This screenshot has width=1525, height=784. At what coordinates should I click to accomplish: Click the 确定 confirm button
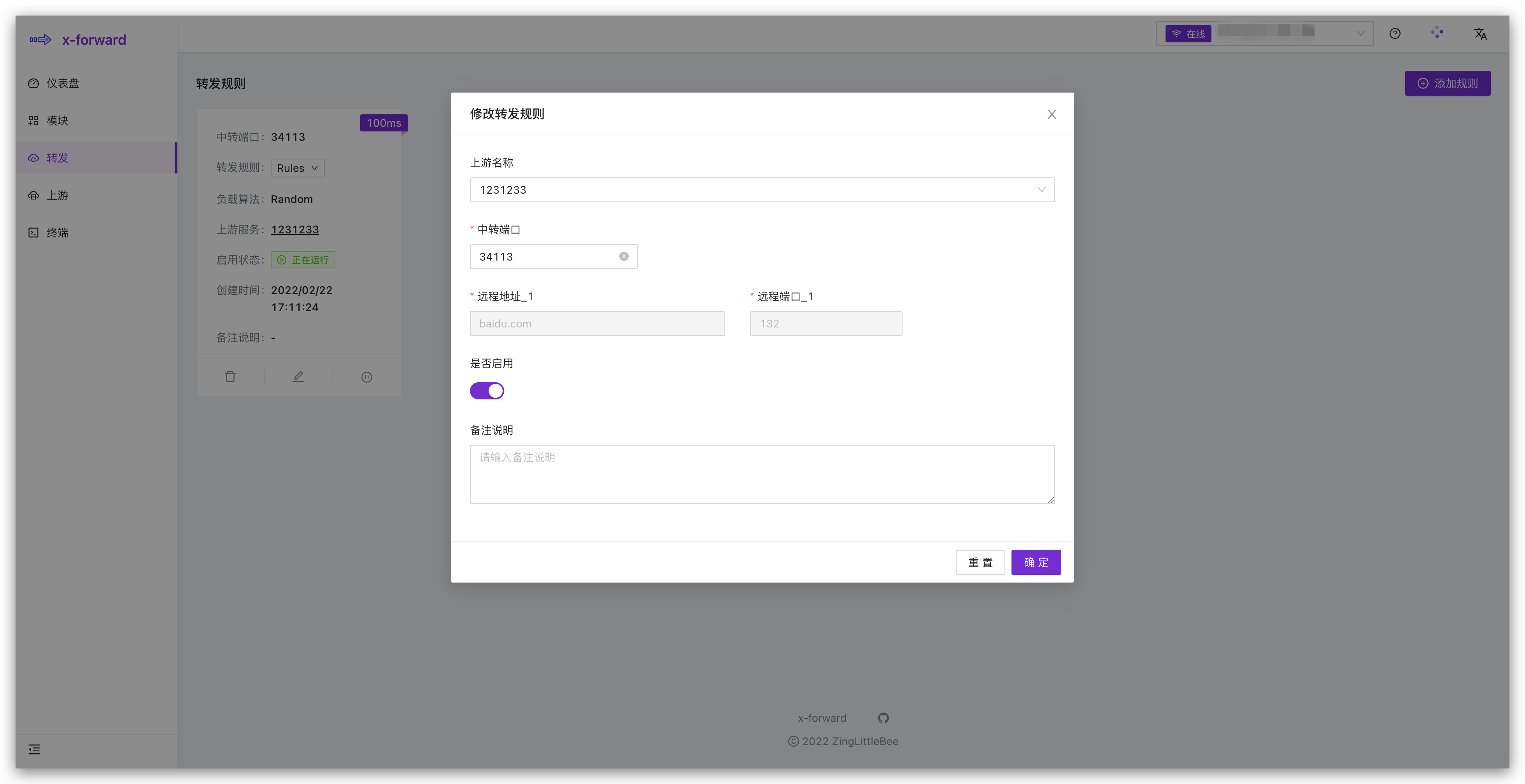point(1036,562)
